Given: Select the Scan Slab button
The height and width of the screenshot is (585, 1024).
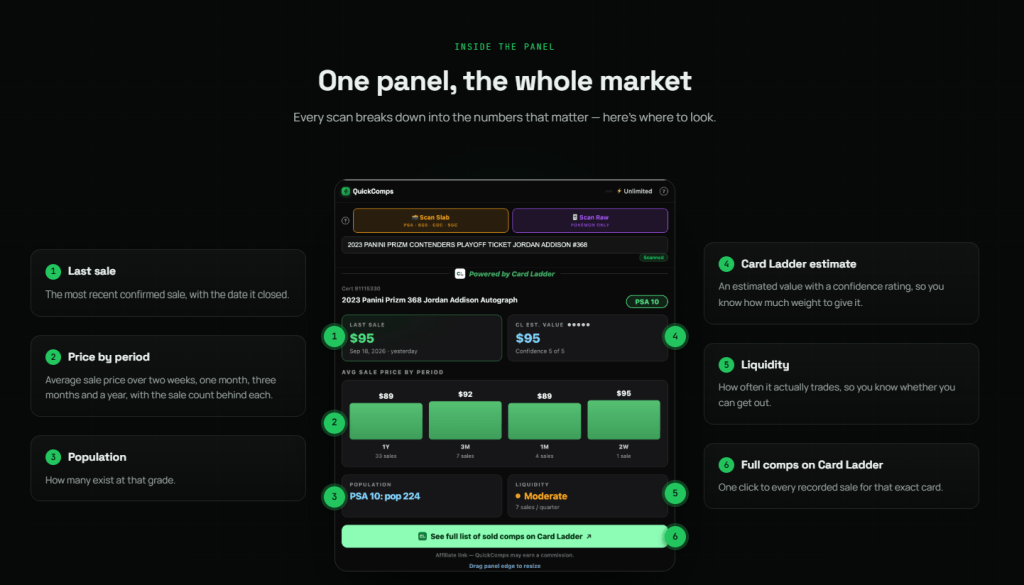Looking at the screenshot, I should [x=430, y=221].
